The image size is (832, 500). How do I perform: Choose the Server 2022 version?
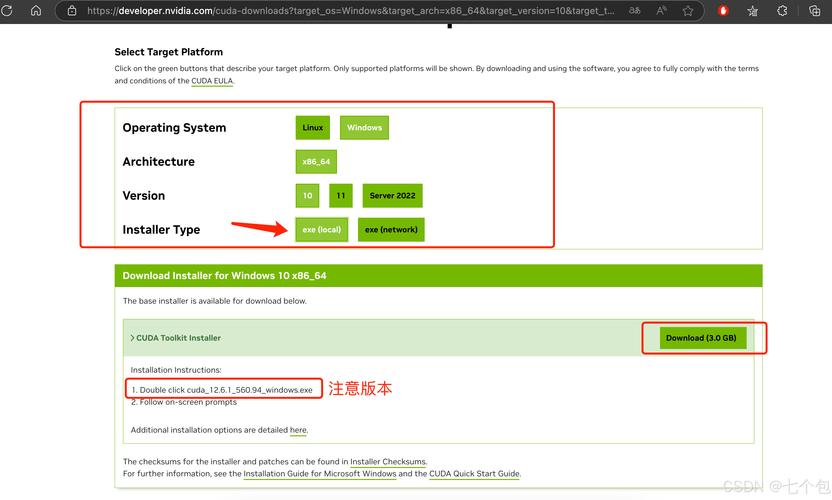[x=393, y=195]
